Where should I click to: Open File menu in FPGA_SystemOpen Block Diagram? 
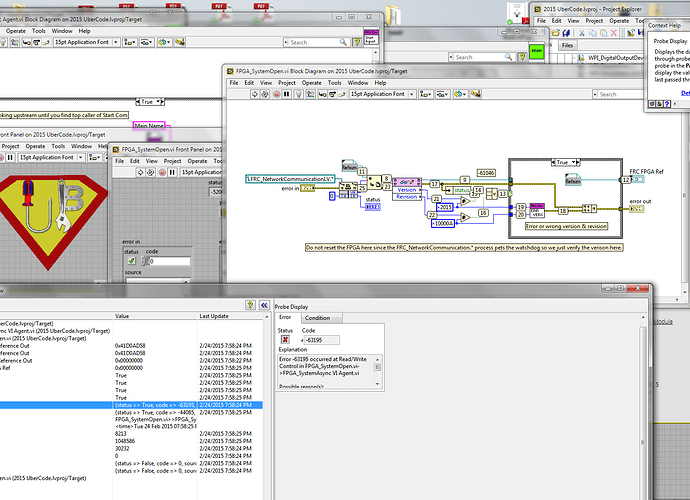tap(234, 83)
